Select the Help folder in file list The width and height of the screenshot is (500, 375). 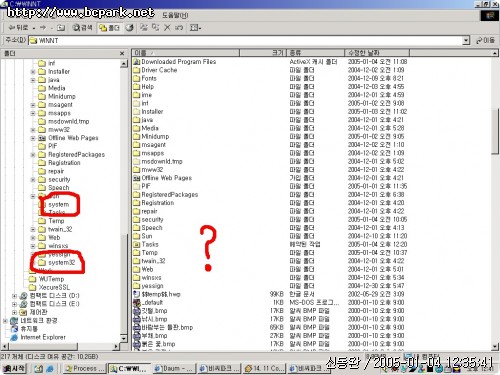point(147,87)
